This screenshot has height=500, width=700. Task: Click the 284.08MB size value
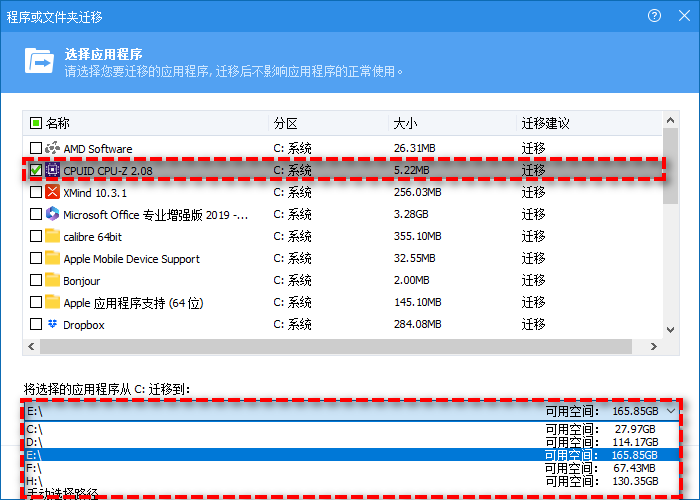[x=417, y=324]
